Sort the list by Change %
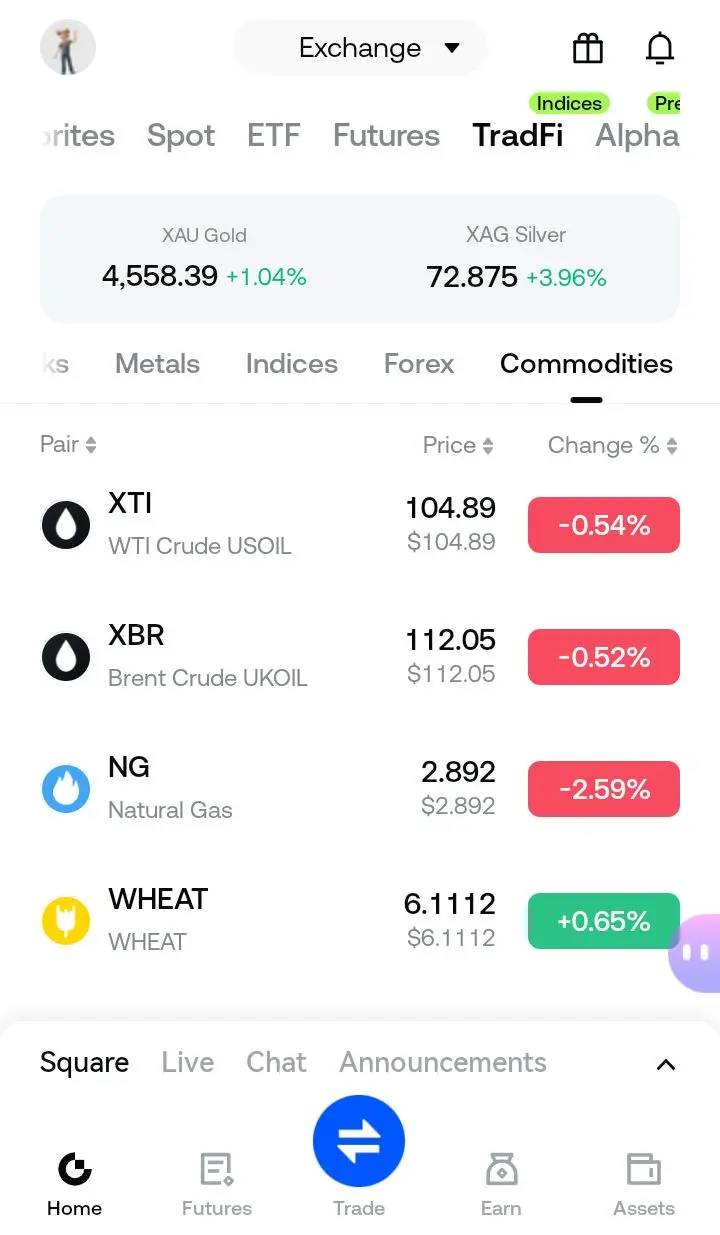The width and height of the screenshot is (720, 1235). tap(612, 446)
